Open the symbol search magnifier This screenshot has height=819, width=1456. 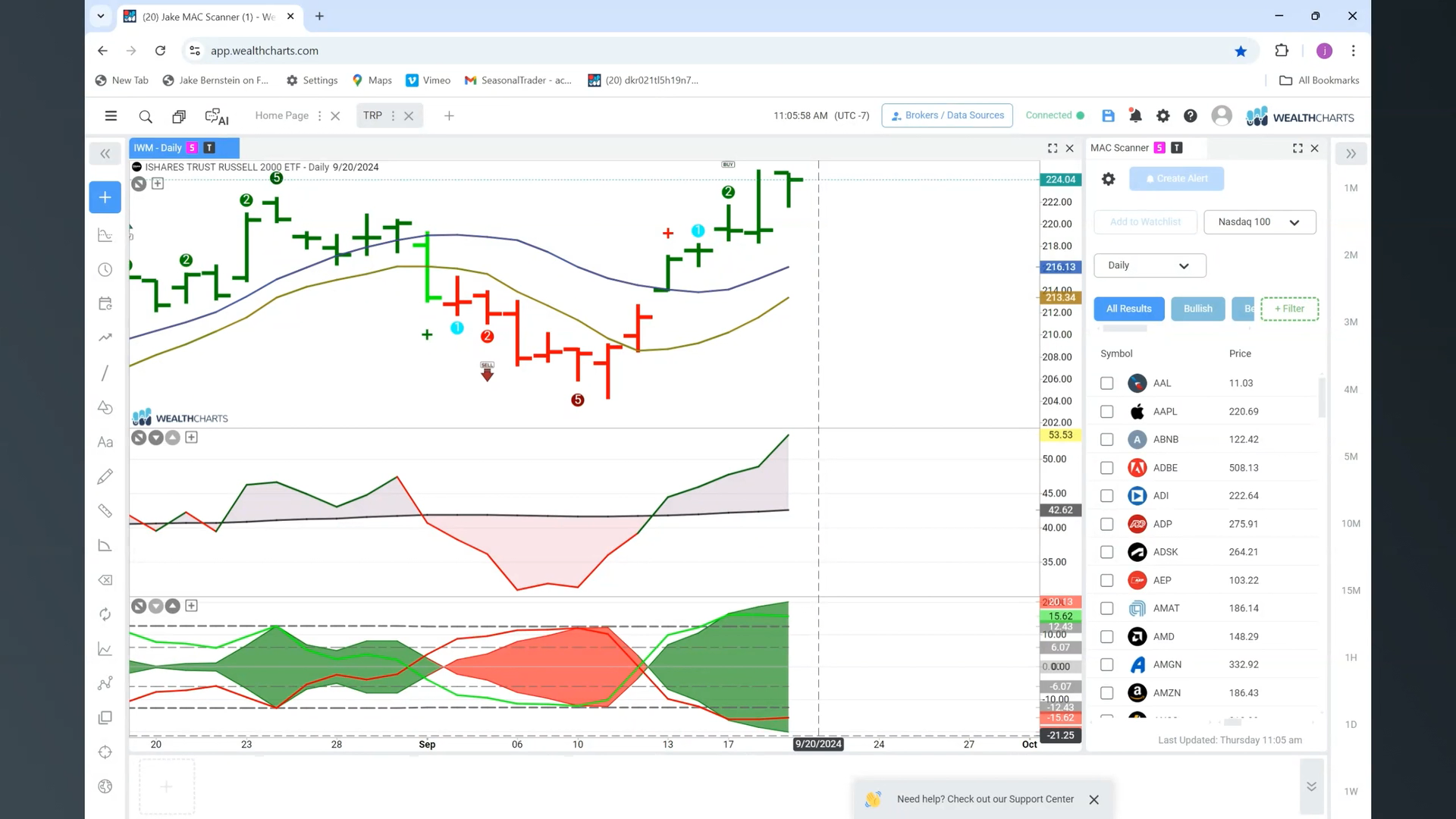point(146,116)
